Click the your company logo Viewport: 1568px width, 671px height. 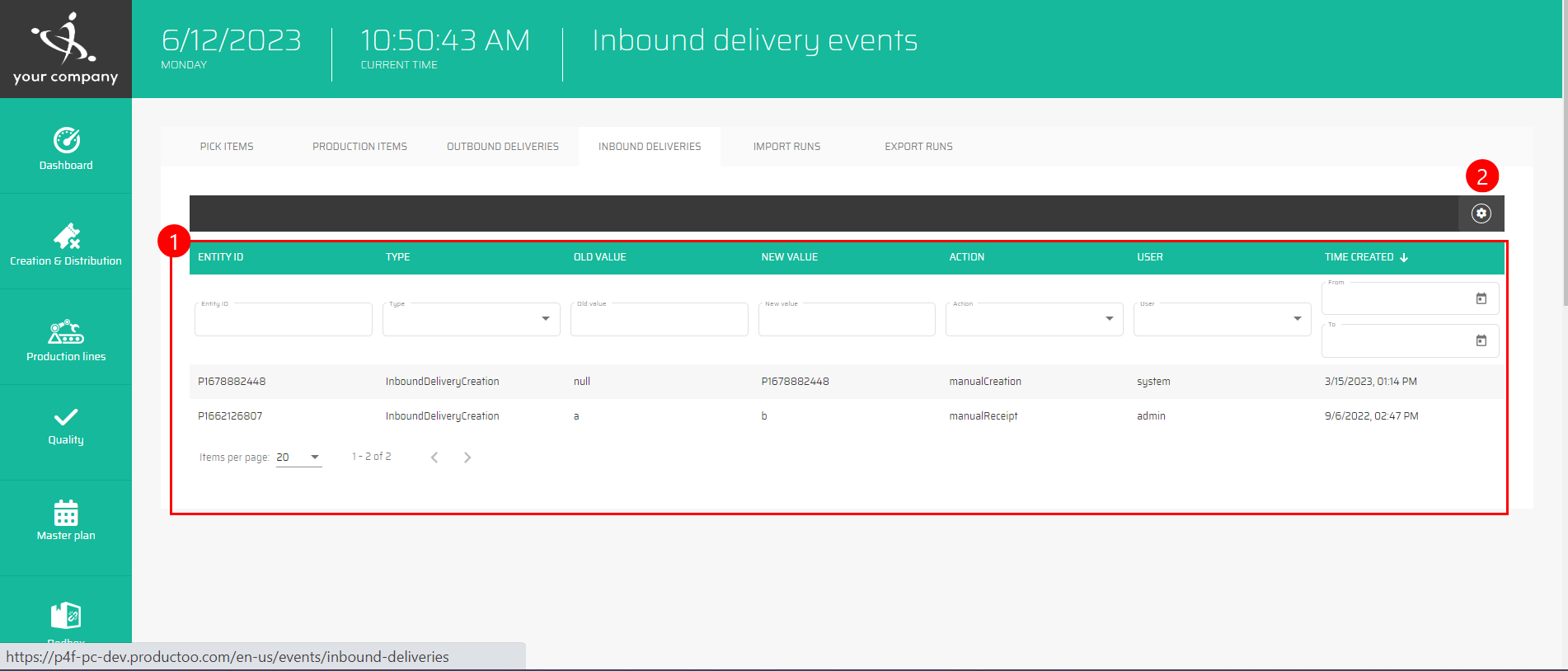pyautogui.click(x=66, y=49)
